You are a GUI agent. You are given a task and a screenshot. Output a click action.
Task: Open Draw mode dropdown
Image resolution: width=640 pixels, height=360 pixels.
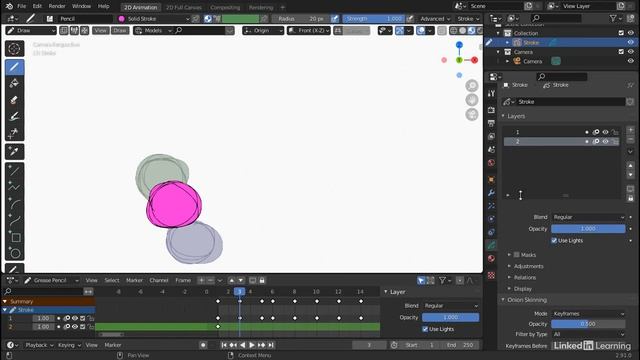point(31,31)
